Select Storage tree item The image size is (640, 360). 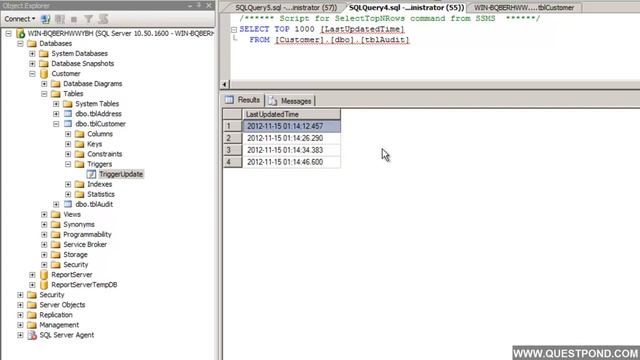pos(75,255)
